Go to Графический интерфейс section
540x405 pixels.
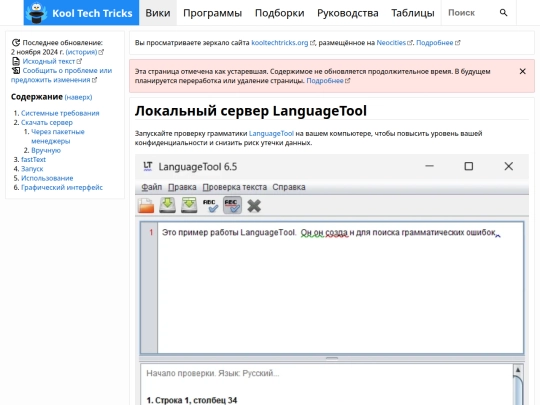[x=62, y=187]
